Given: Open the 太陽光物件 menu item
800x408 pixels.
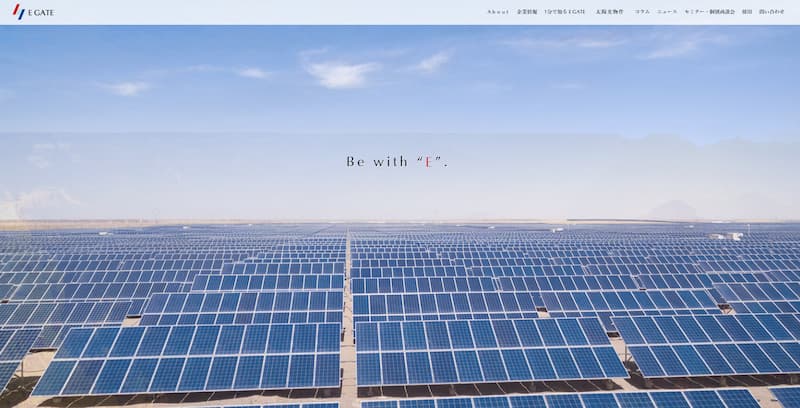Looking at the screenshot, I should (610, 12).
